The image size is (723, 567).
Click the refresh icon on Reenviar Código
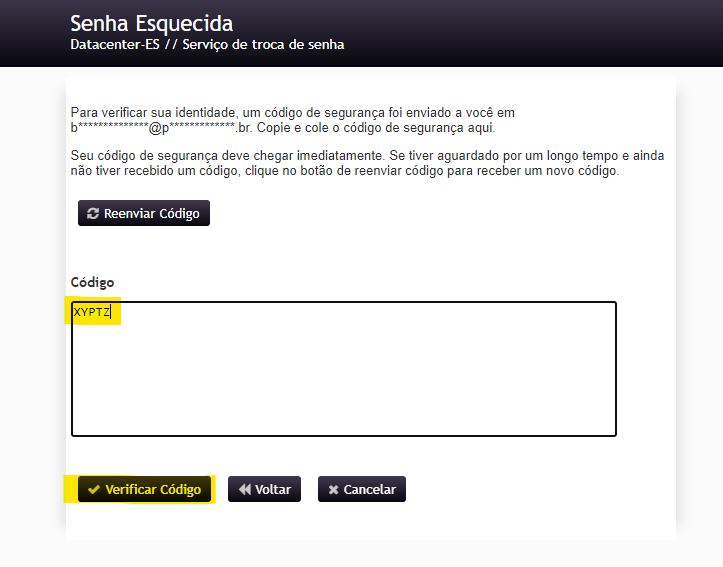coord(93,214)
